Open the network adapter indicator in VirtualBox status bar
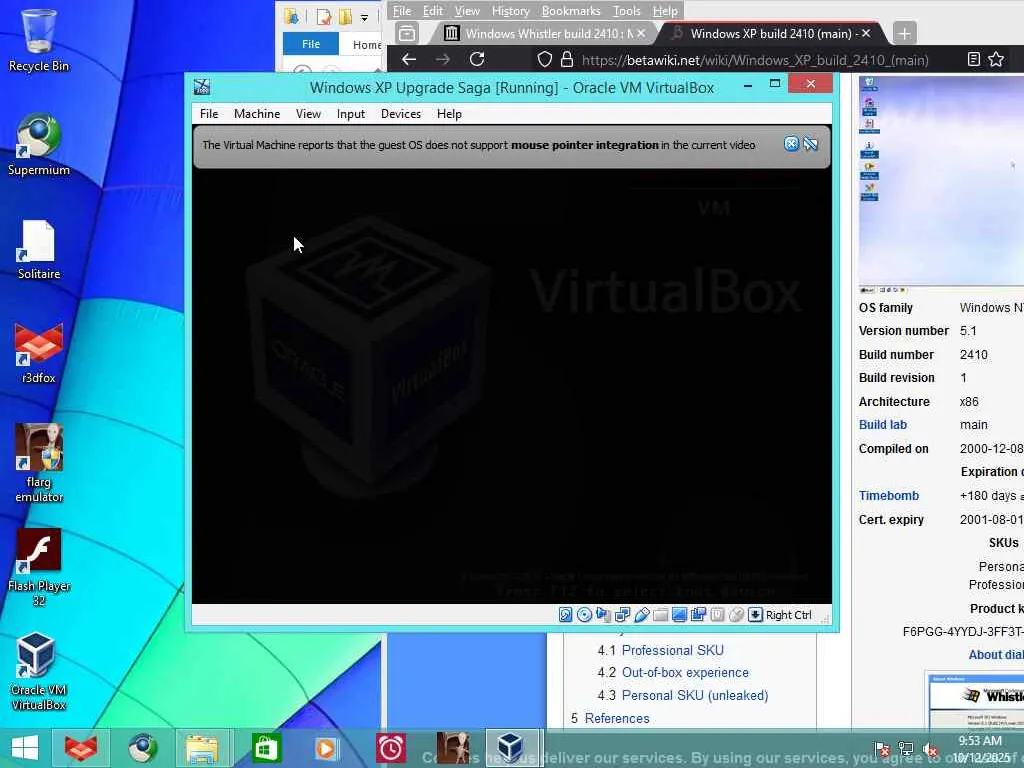The height and width of the screenshot is (768, 1024). [x=622, y=615]
